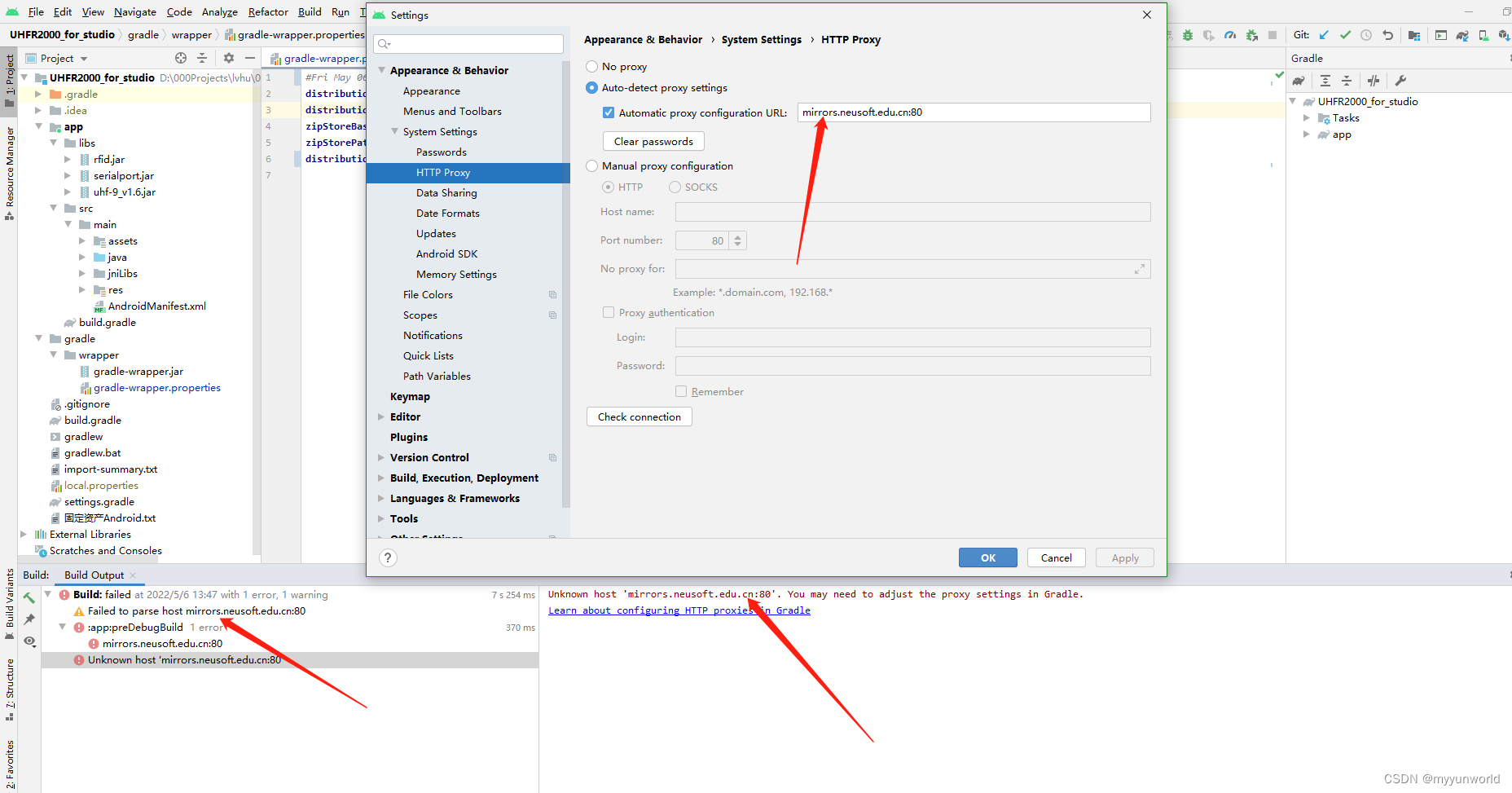Click Sync Project with Gradle Files icon

click(1462, 35)
